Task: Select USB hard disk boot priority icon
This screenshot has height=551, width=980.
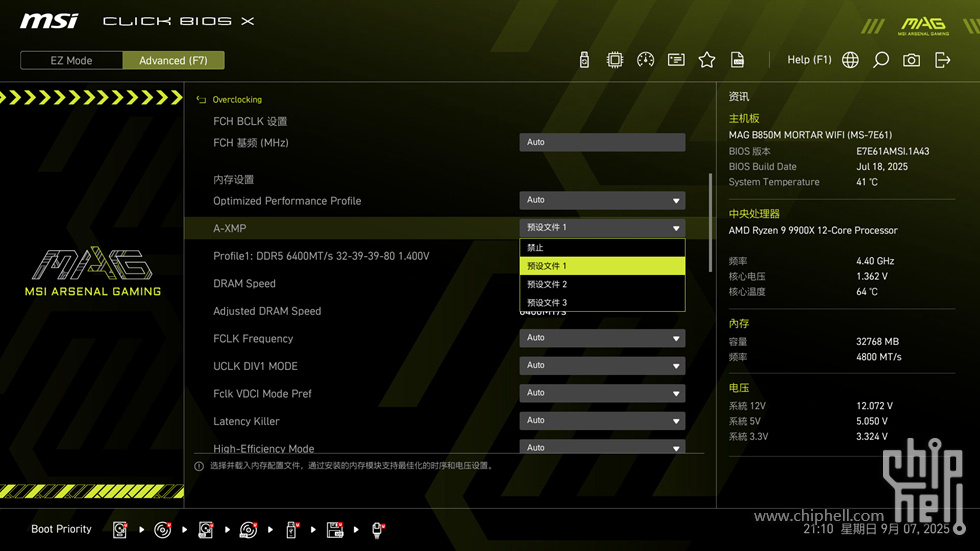Action: [206, 530]
